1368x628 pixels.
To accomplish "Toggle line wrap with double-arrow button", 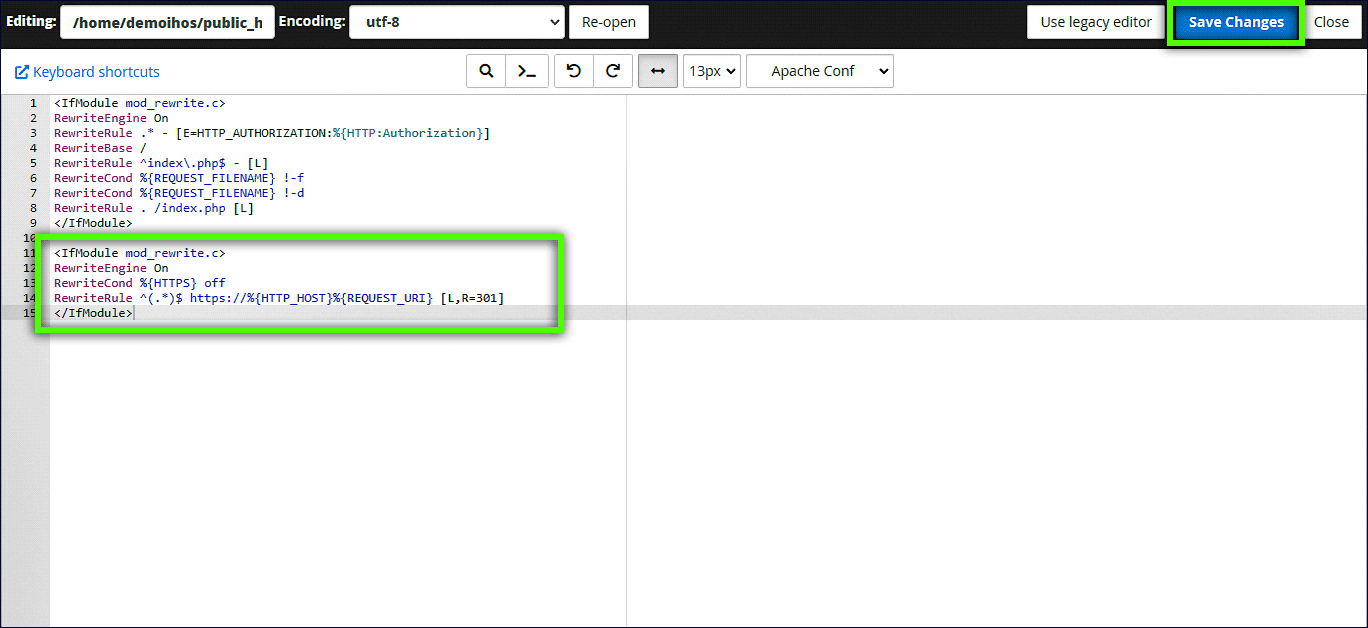I will point(657,71).
